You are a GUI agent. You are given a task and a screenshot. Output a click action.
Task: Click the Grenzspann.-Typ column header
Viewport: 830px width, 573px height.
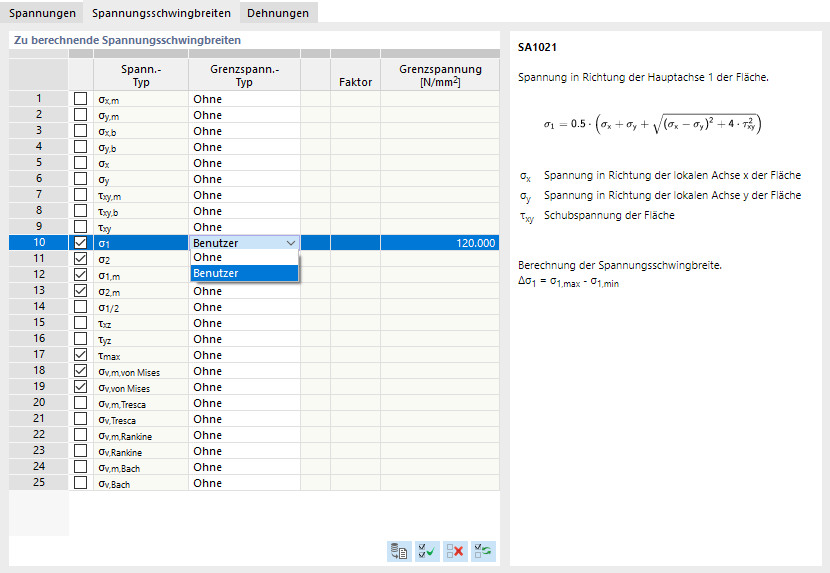[x=245, y=75]
